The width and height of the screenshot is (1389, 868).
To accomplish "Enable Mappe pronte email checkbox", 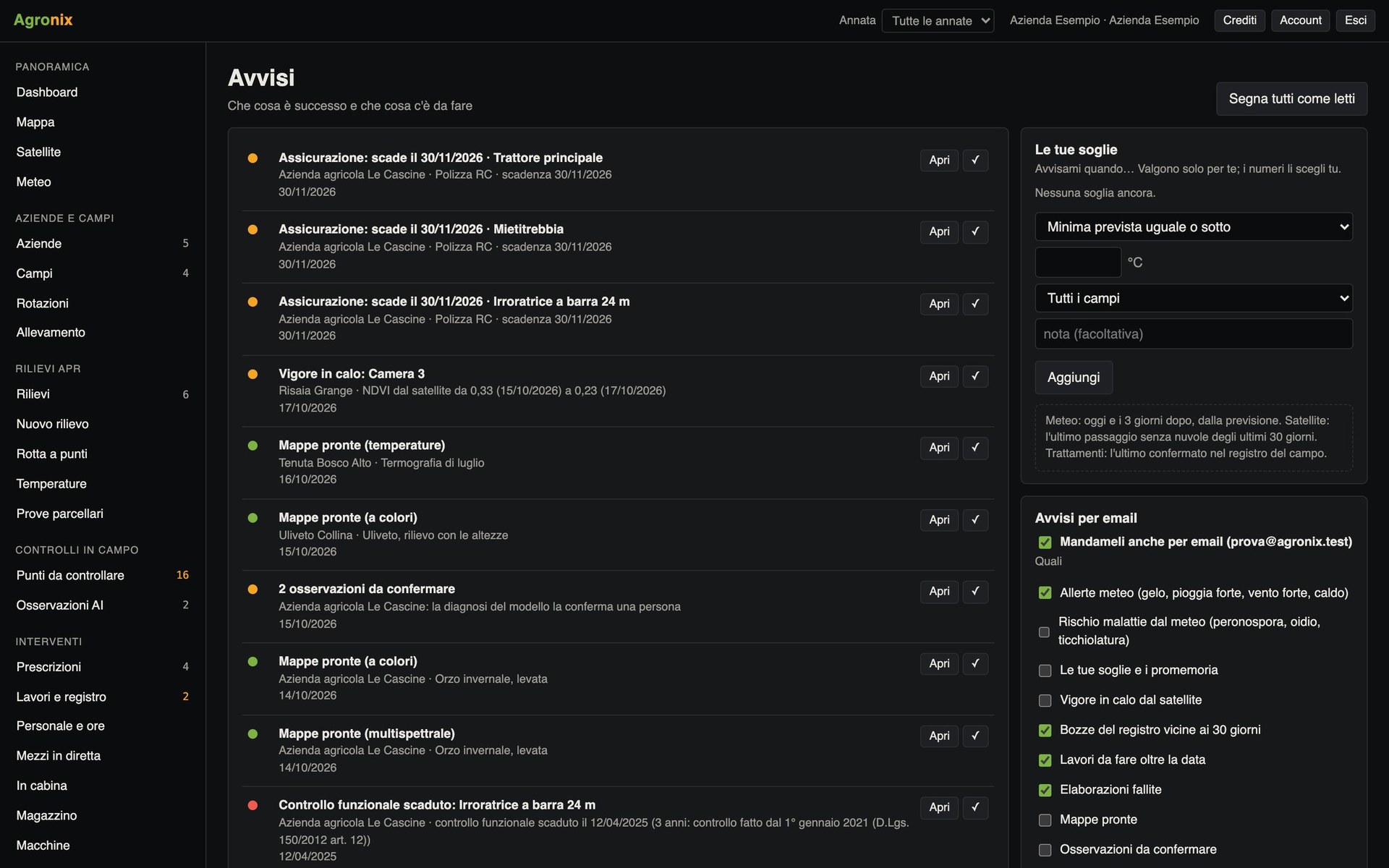I will pos(1045,820).
